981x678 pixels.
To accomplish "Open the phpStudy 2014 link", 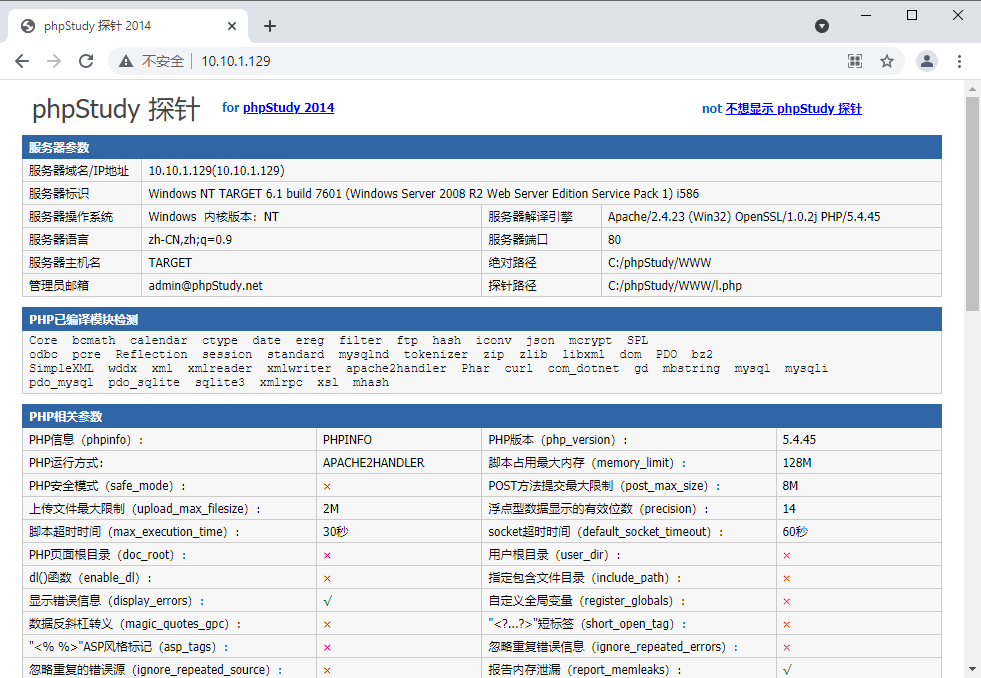I will coord(288,108).
